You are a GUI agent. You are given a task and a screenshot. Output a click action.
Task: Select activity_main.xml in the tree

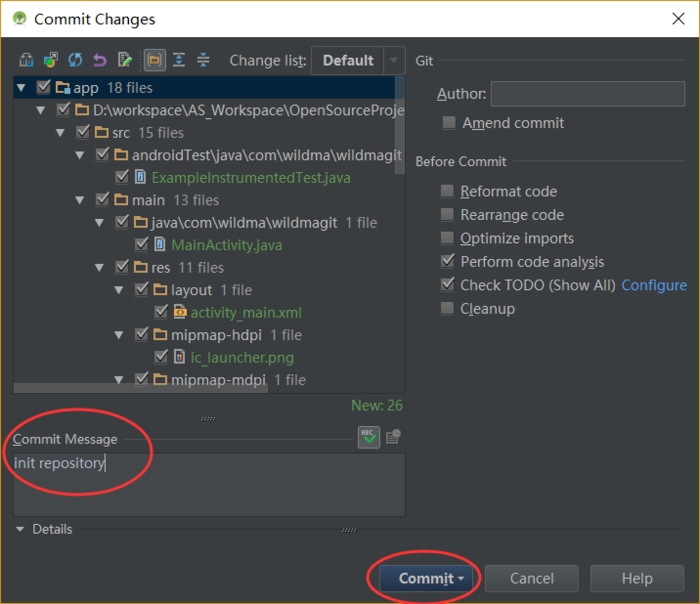[x=246, y=312]
